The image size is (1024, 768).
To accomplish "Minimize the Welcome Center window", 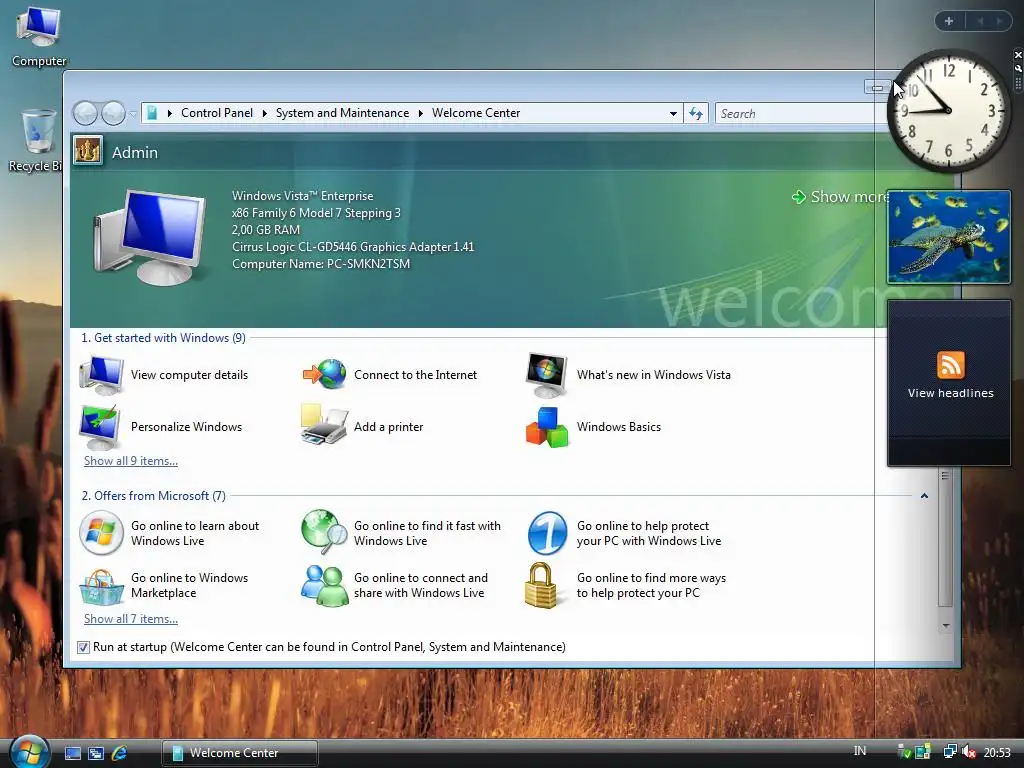I will pyautogui.click(x=876, y=87).
